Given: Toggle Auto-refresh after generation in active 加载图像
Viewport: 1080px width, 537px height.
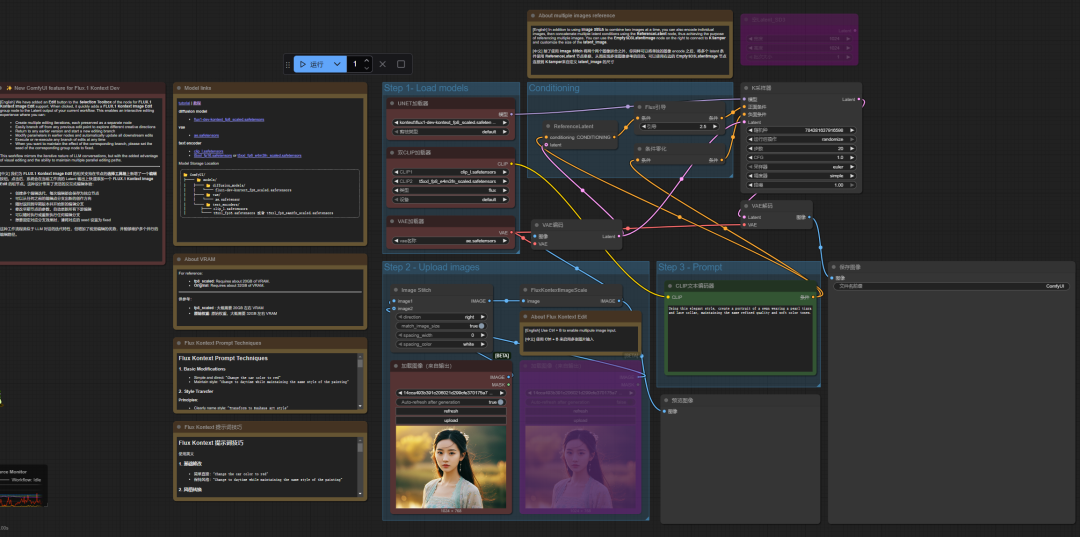Looking at the screenshot, I should pos(452,402).
